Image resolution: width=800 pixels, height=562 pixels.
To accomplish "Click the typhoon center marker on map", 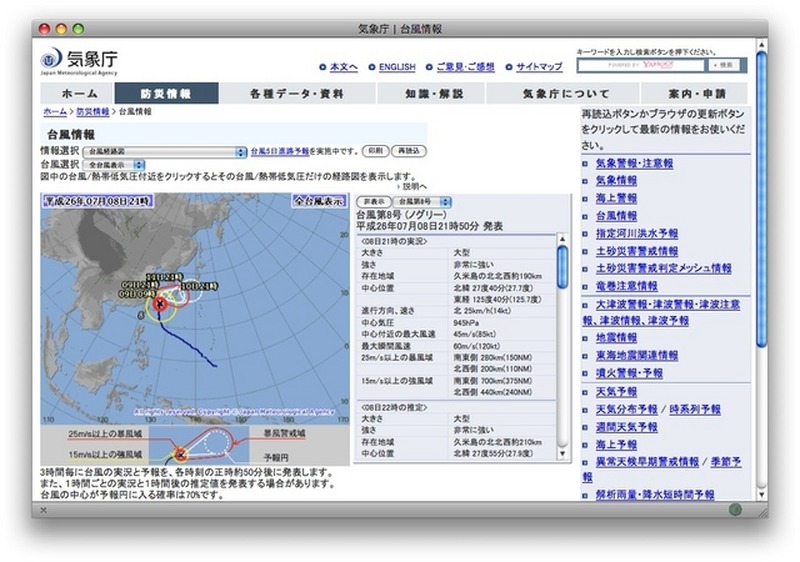I will (x=160, y=302).
